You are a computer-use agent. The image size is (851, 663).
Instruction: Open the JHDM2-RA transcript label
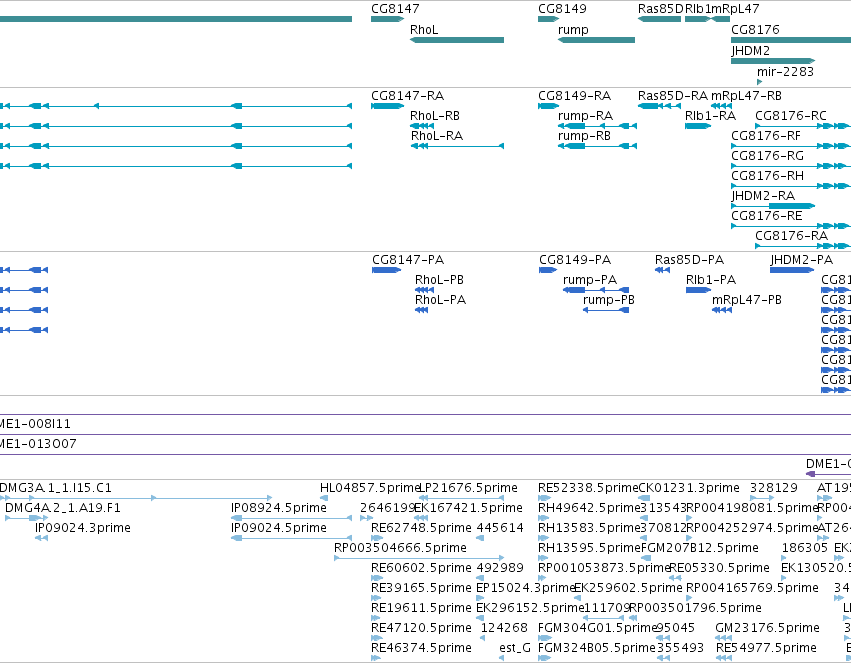(763, 196)
